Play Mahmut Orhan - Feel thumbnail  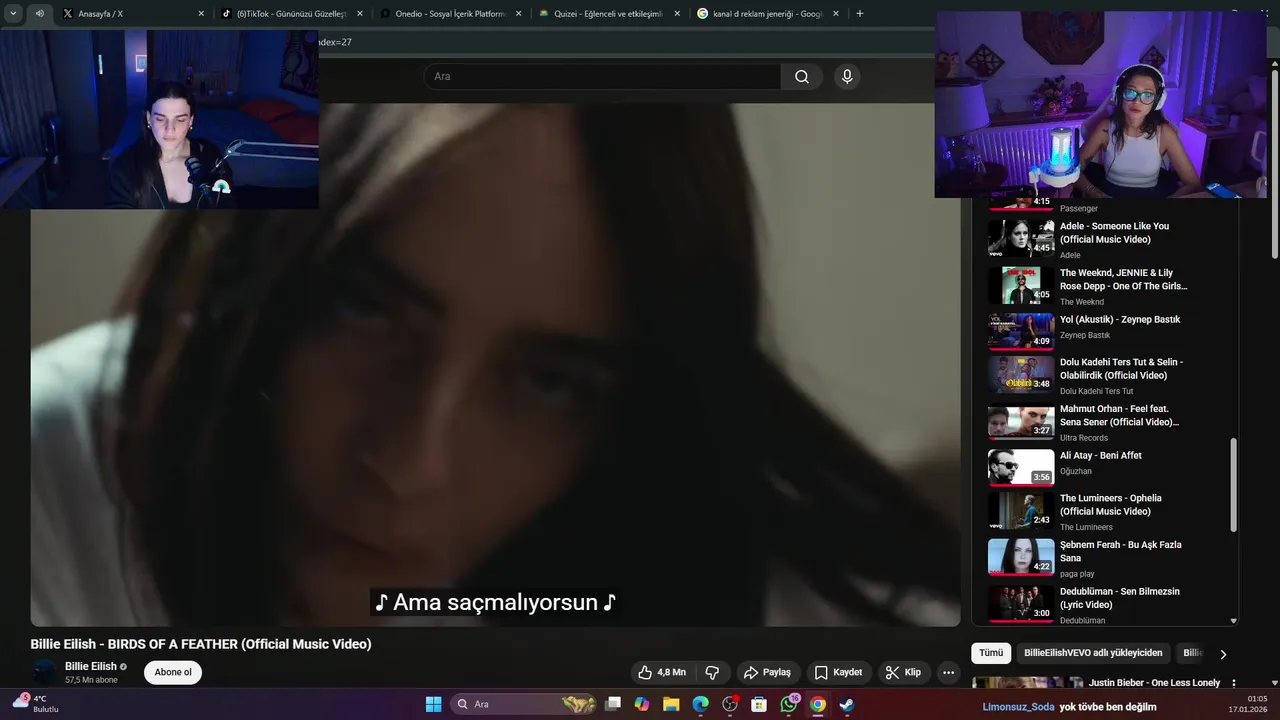(1021, 422)
